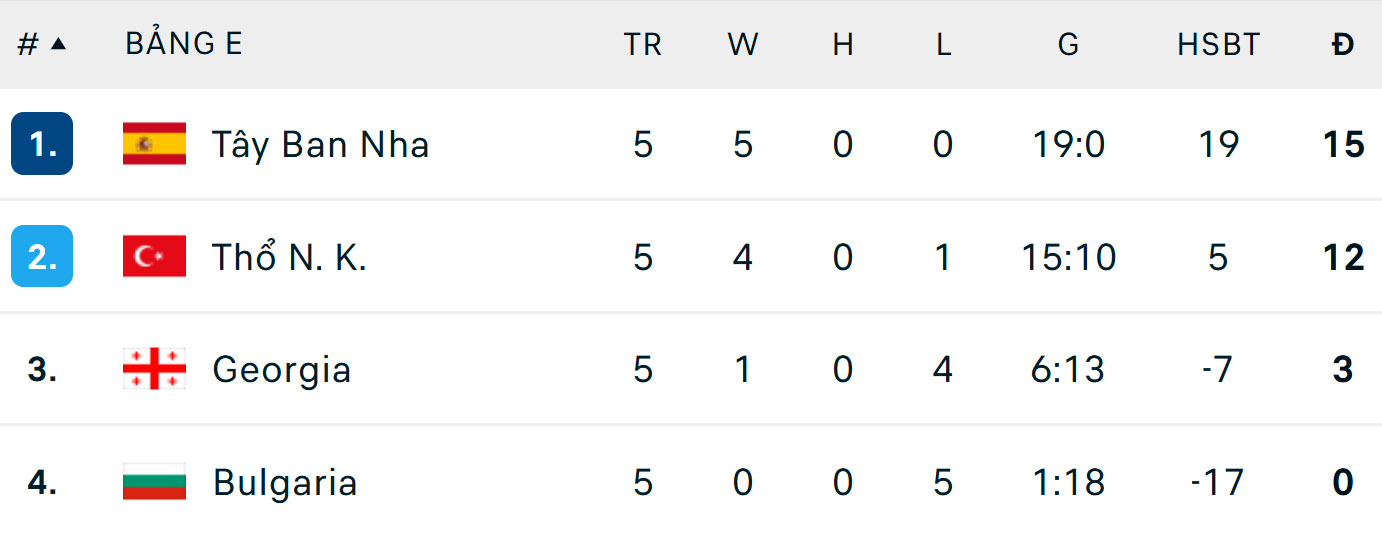Click the light blue rank 2 badge
The image size is (1382, 534).
(x=42, y=257)
